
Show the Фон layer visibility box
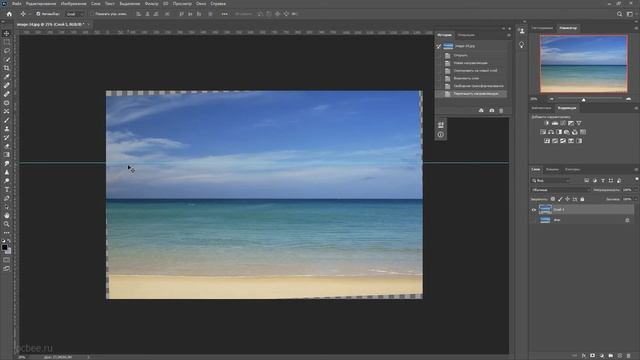pos(533,220)
